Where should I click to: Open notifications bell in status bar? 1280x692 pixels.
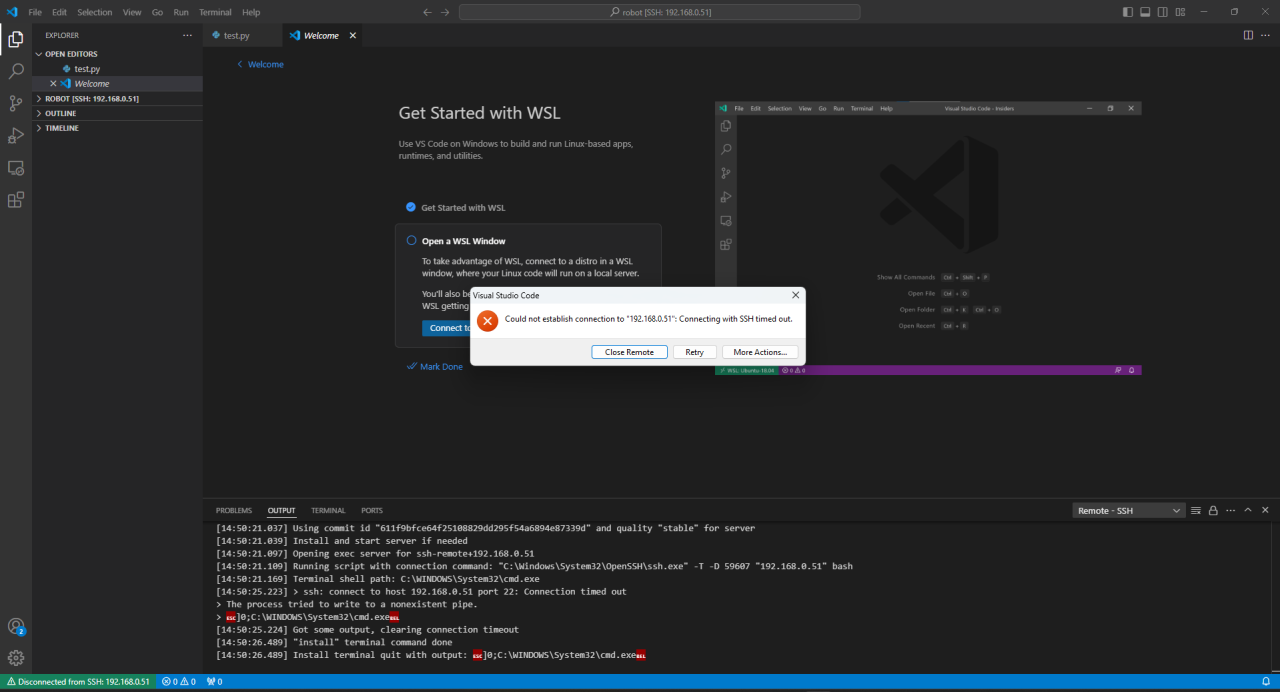click(x=1266, y=681)
